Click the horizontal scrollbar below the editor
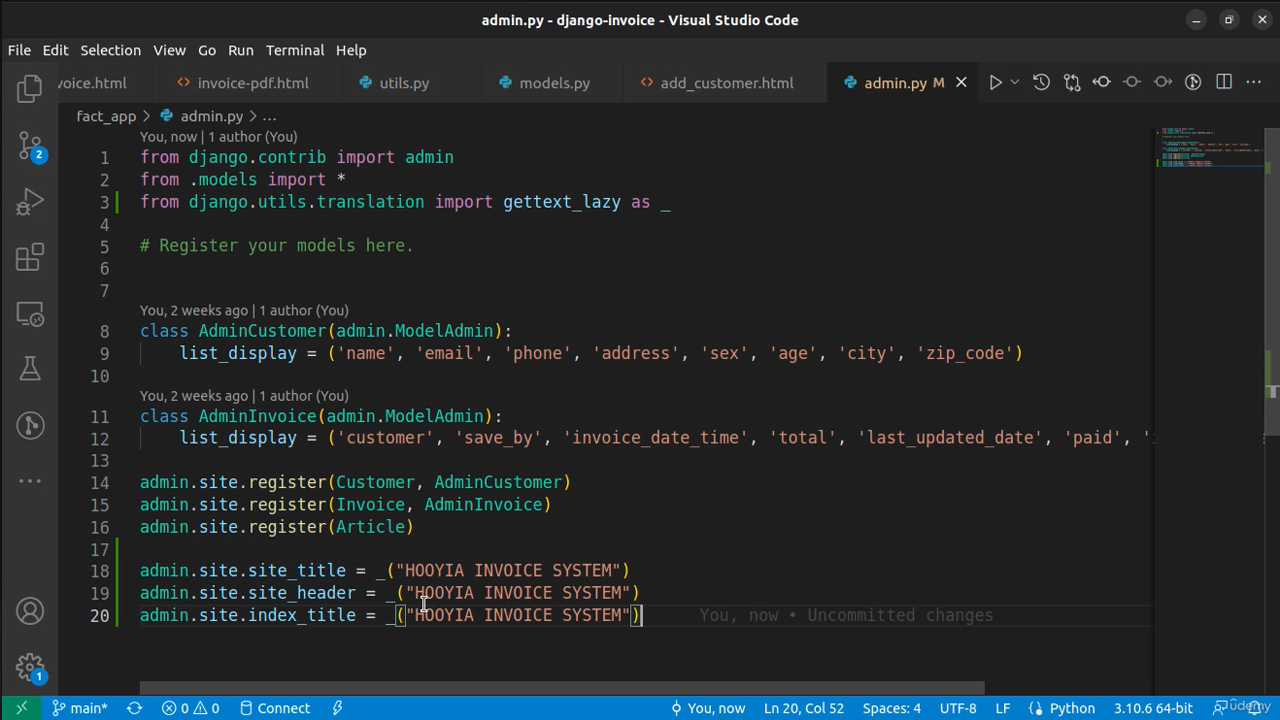Viewport: 1280px width, 720px height. (x=562, y=688)
